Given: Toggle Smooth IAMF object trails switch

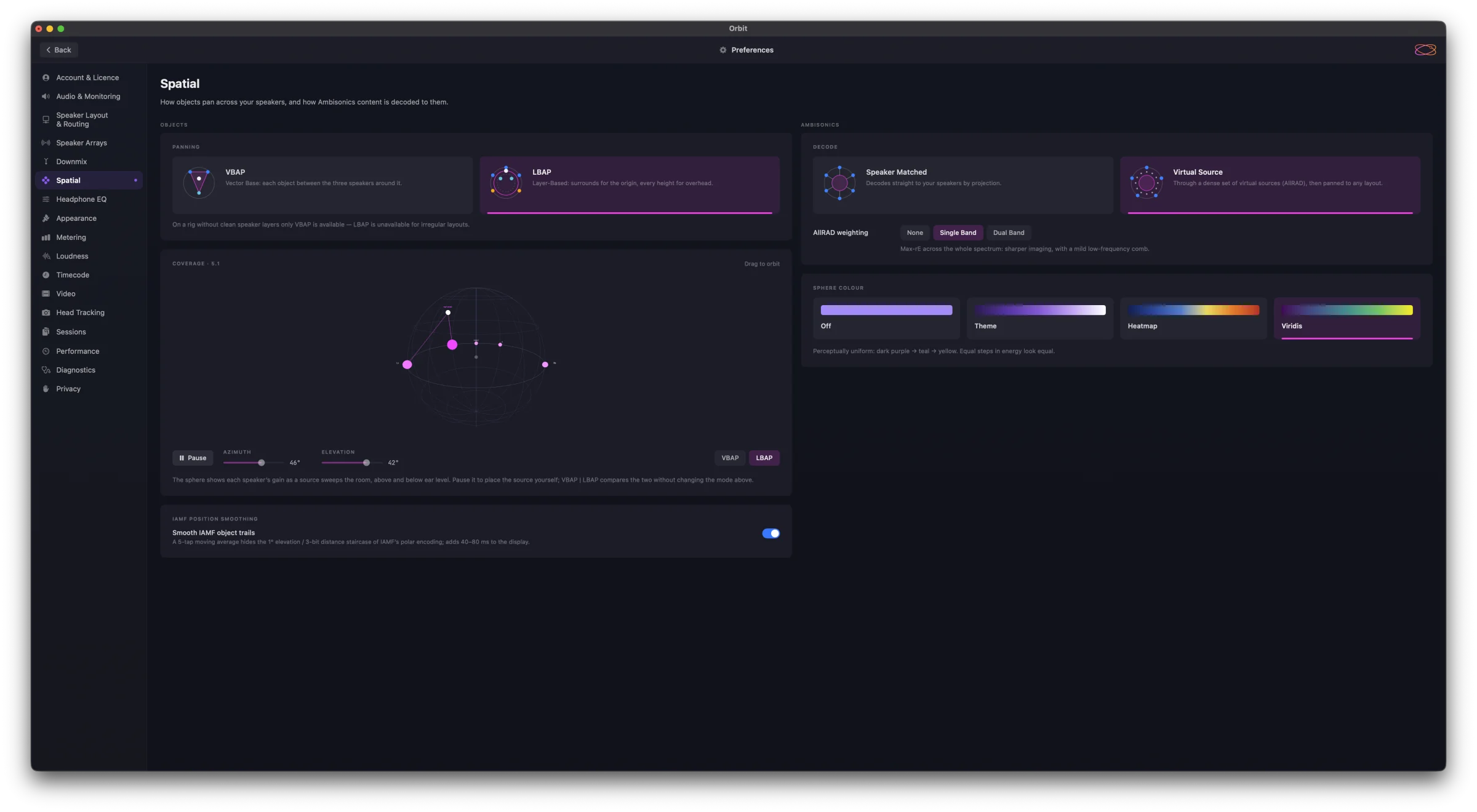Looking at the screenshot, I should point(771,533).
